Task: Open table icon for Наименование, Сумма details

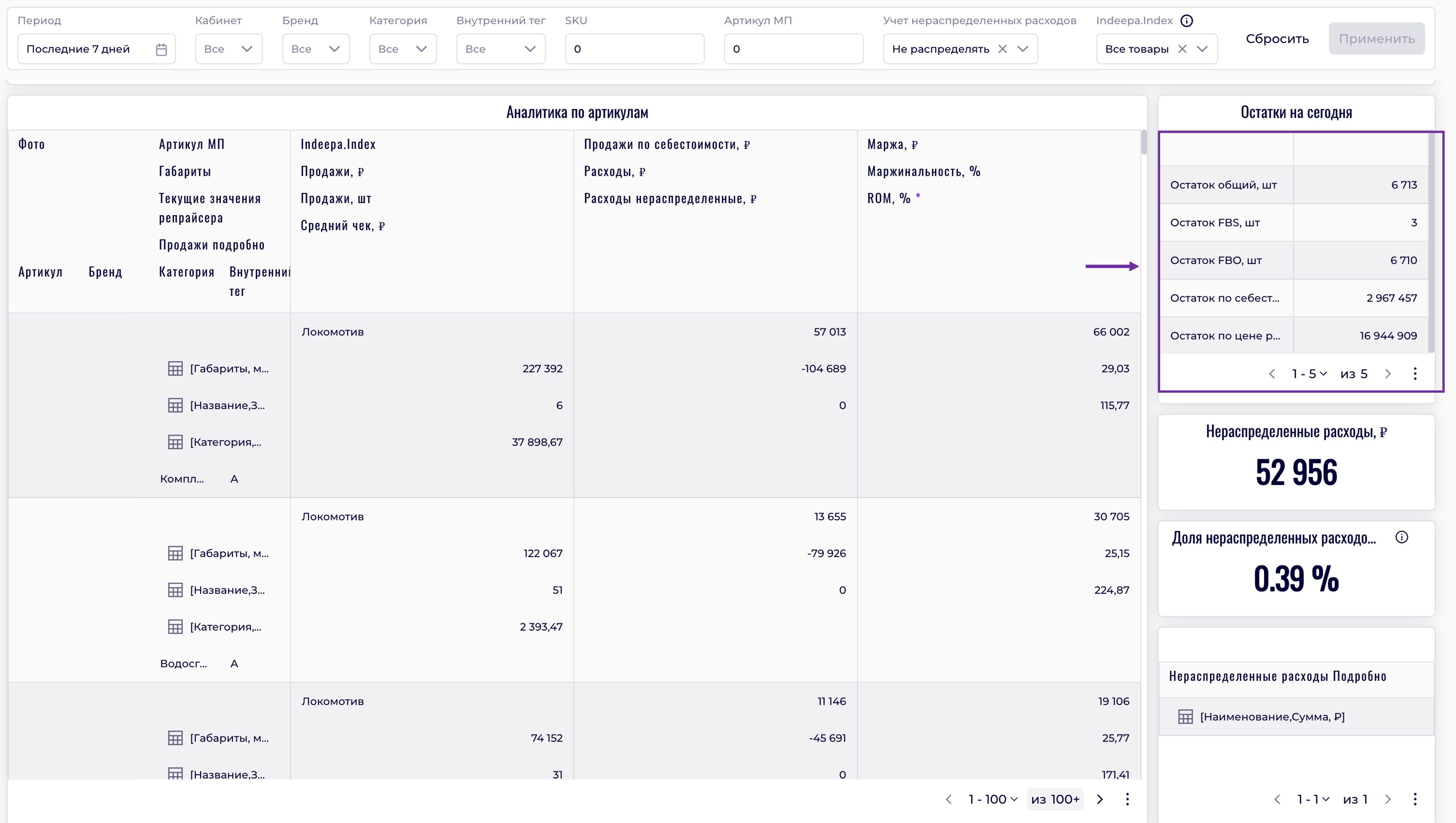Action: pos(1185,717)
